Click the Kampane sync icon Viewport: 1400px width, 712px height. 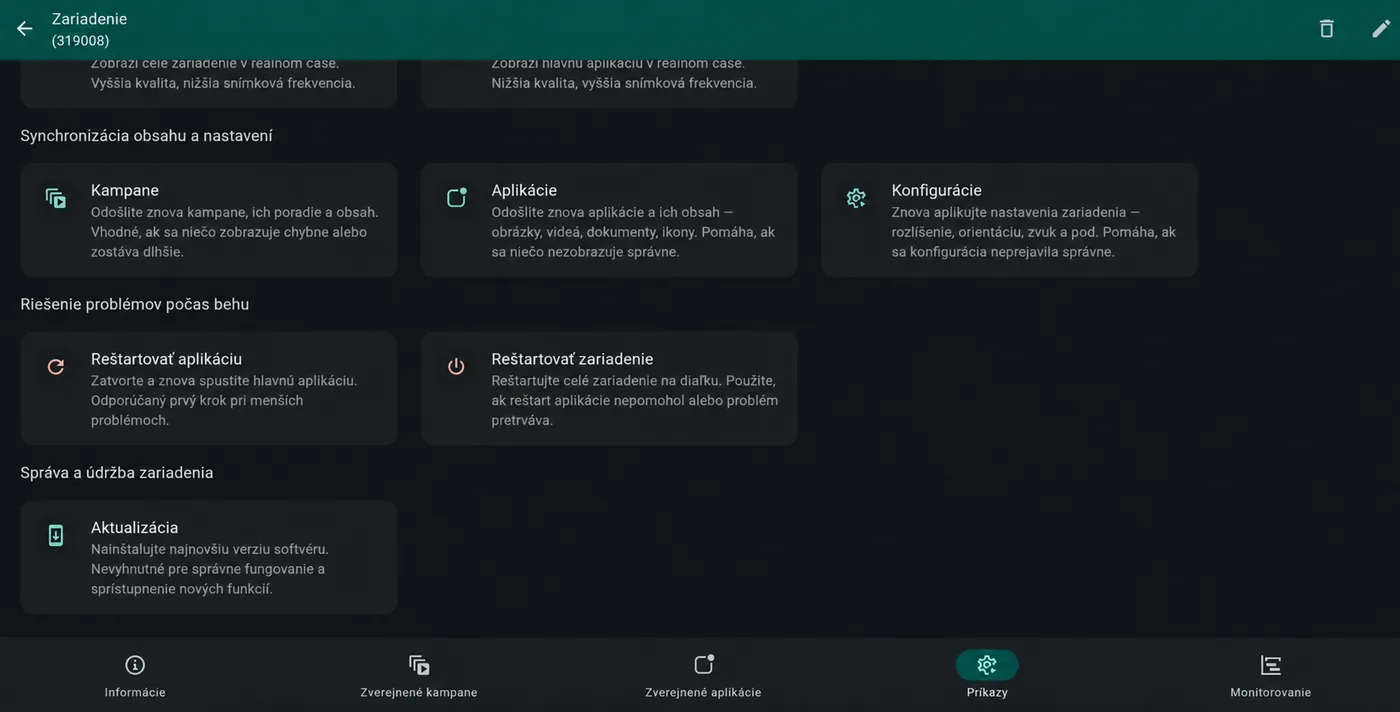(56, 198)
